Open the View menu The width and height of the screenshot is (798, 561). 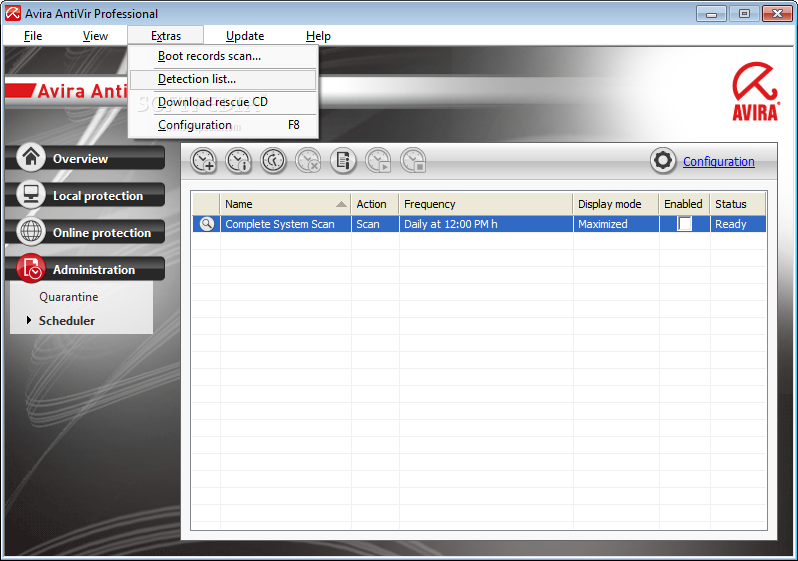click(95, 36)
